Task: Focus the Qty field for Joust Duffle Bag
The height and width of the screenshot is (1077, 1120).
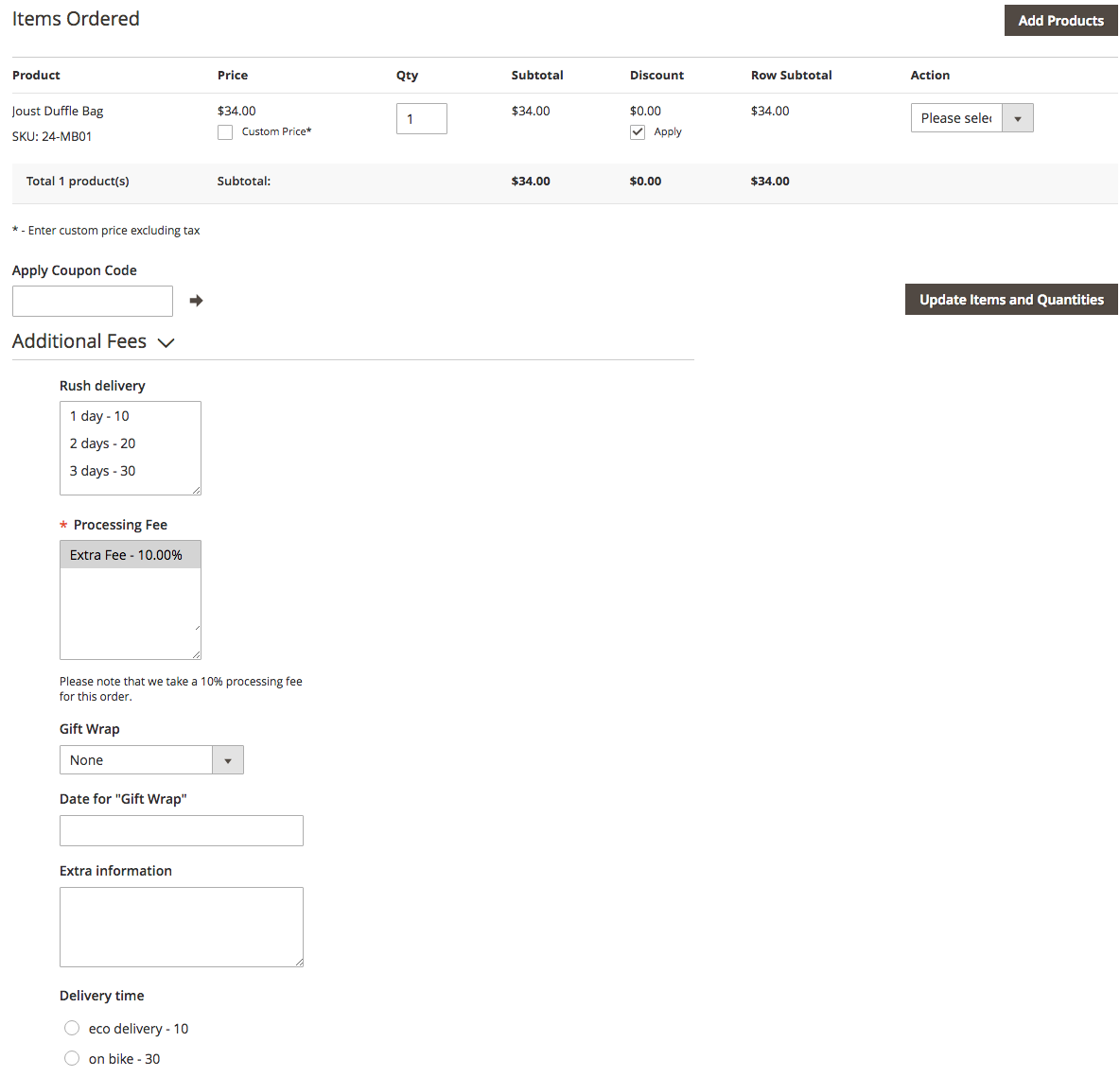Action: click(x=422, y=118)
